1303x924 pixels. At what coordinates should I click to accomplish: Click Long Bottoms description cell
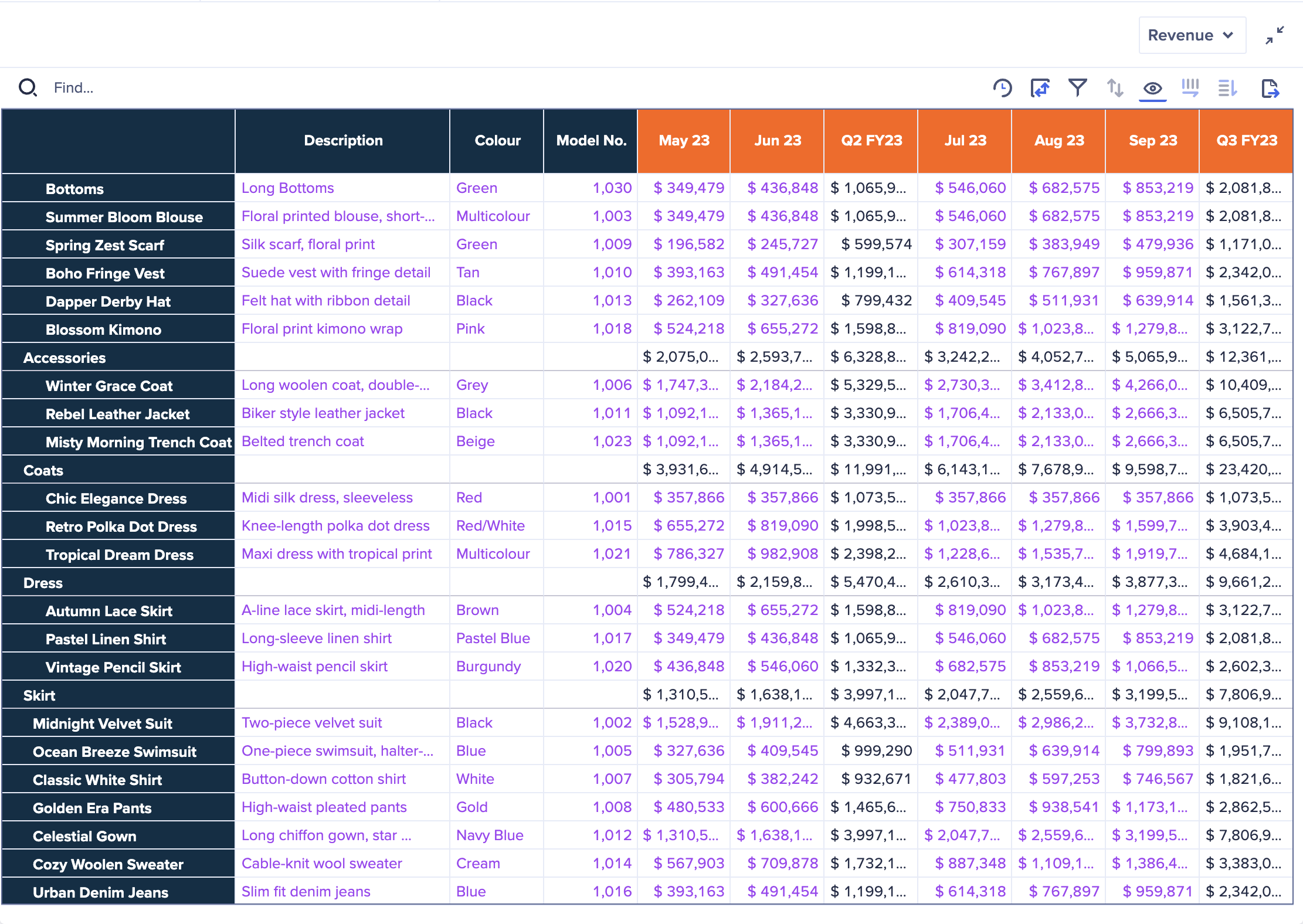pyautogui.click(x=287, y=188)
